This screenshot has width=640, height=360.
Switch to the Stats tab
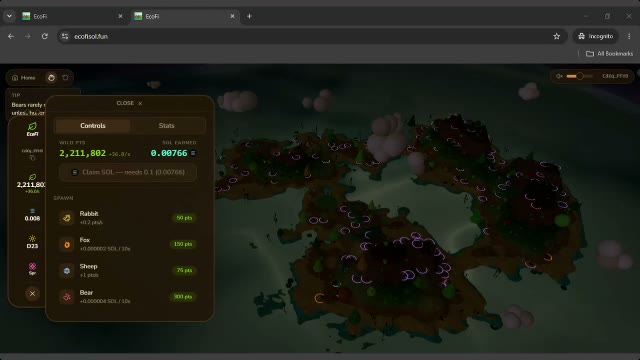click(167, 126)
